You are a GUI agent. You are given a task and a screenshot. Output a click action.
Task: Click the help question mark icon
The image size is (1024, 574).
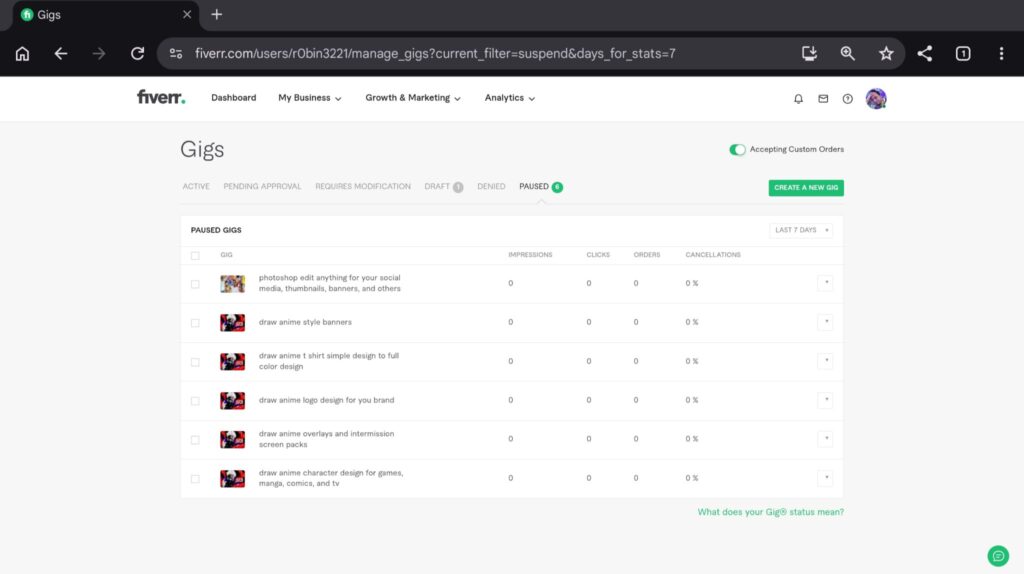[x=847, y=99]
